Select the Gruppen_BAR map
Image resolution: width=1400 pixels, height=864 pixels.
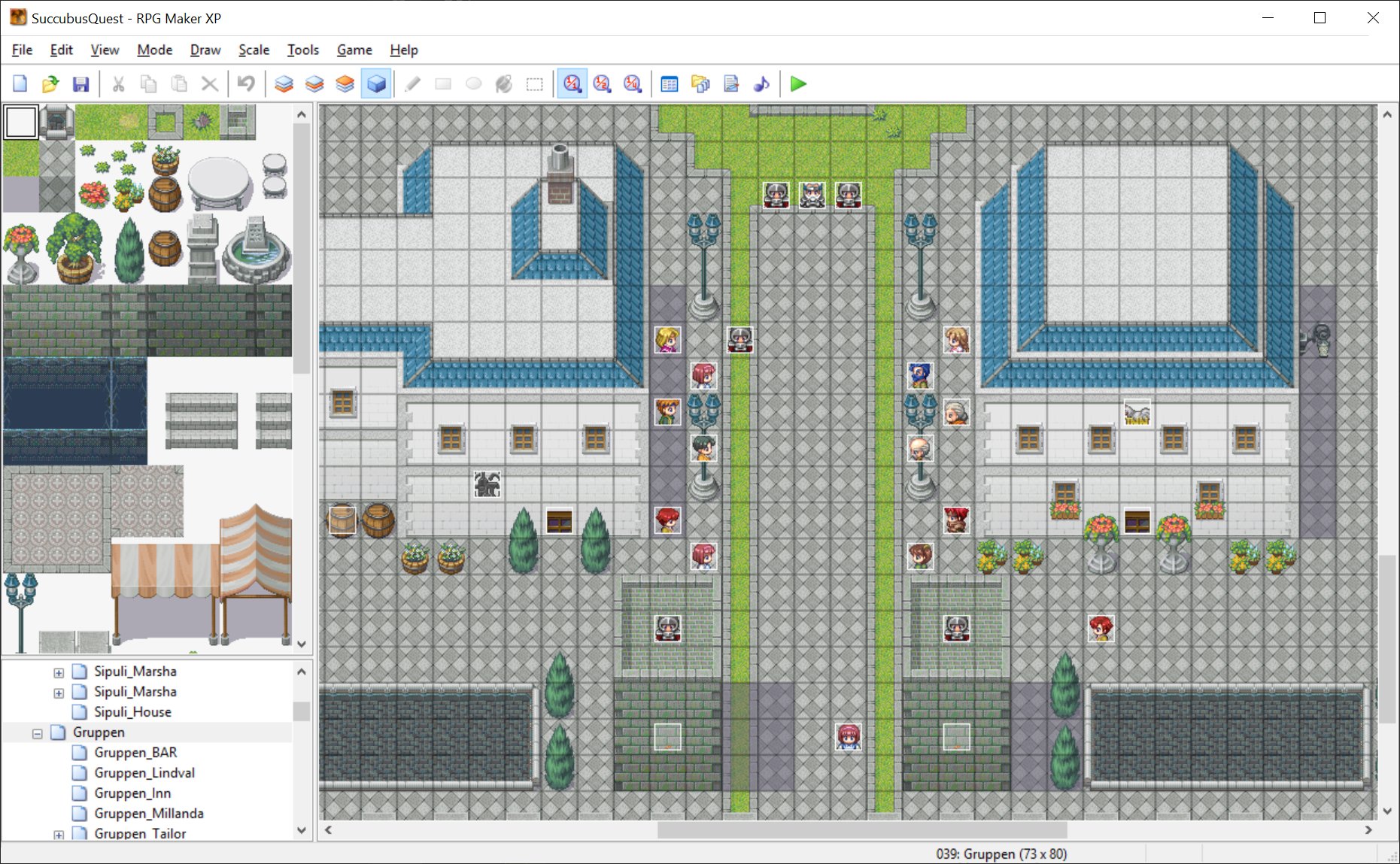pos(135,753)
